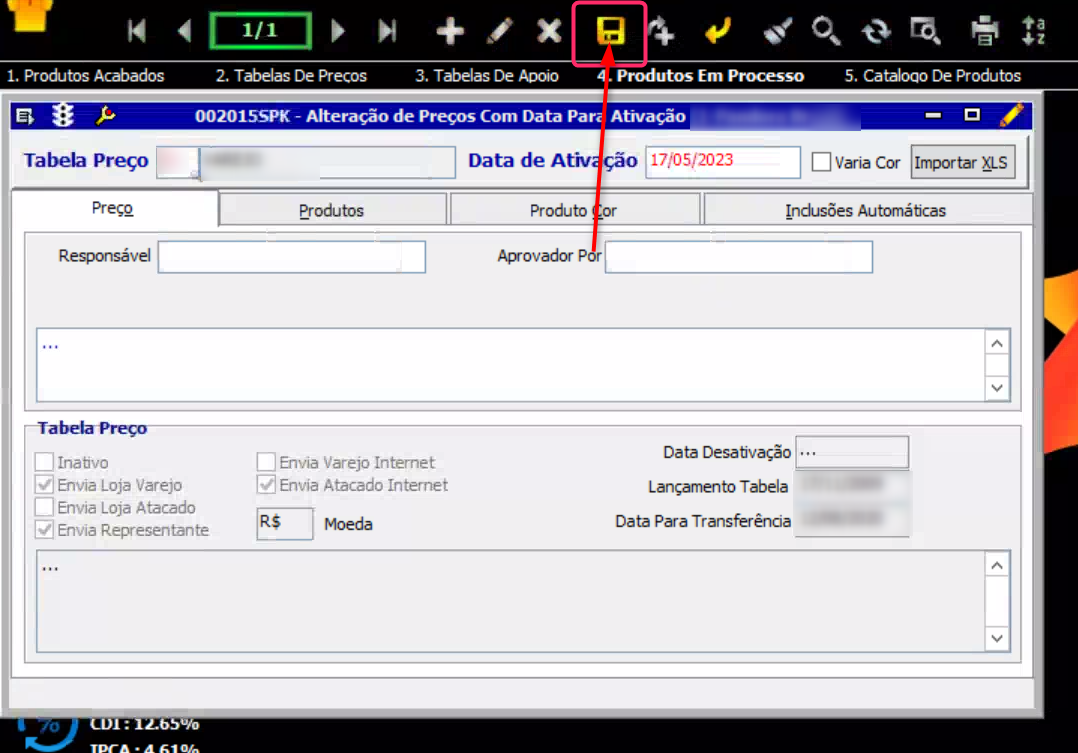Go to next record arrow

pyautogui.click(x=337, y=31)
